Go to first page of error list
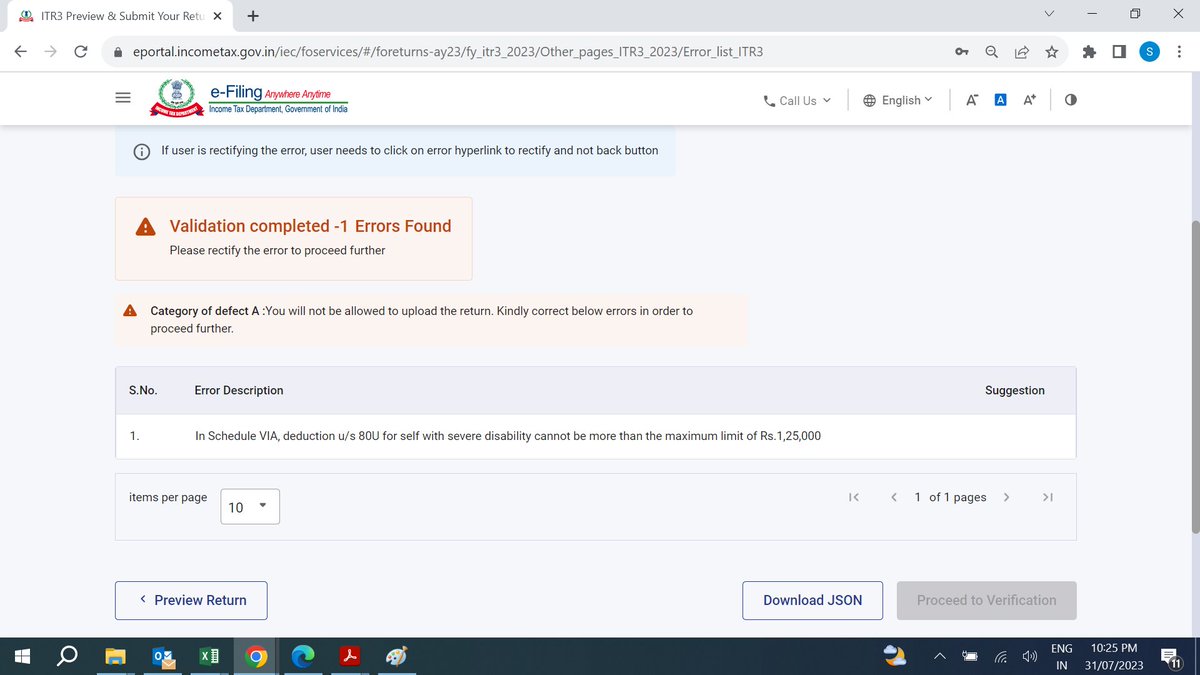 [853, 497]
